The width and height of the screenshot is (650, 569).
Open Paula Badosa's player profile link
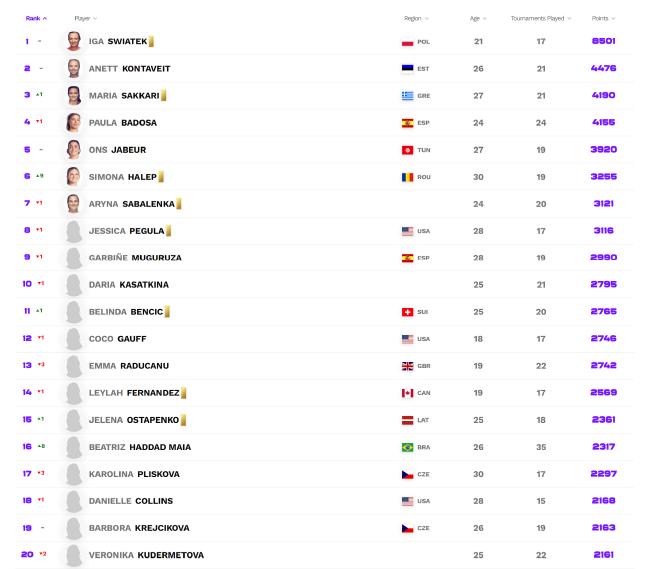click(x=123, y=123)
